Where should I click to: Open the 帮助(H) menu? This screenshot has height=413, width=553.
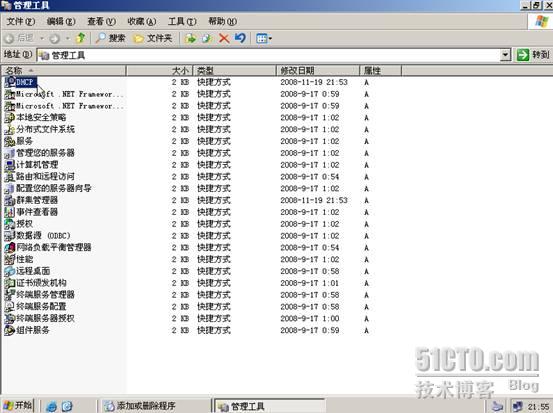click(223, 22)
